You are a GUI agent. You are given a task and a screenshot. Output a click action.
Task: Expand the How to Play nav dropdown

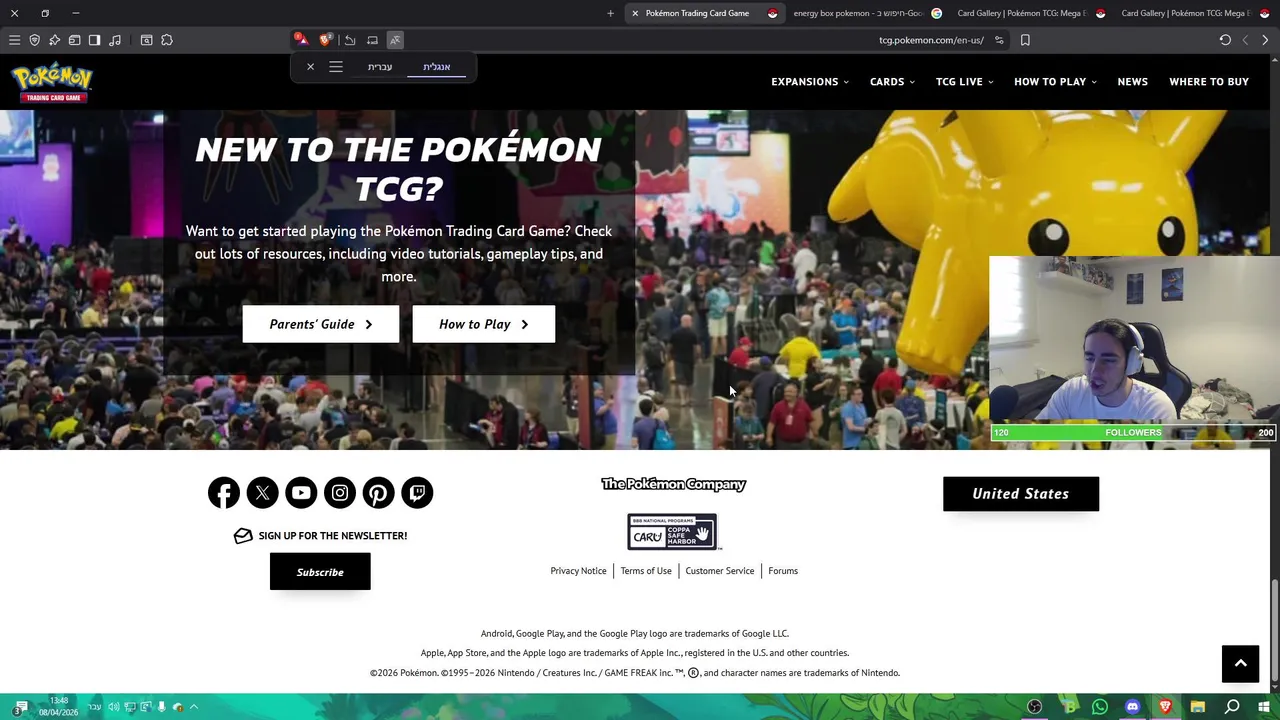pos(1055,82)
